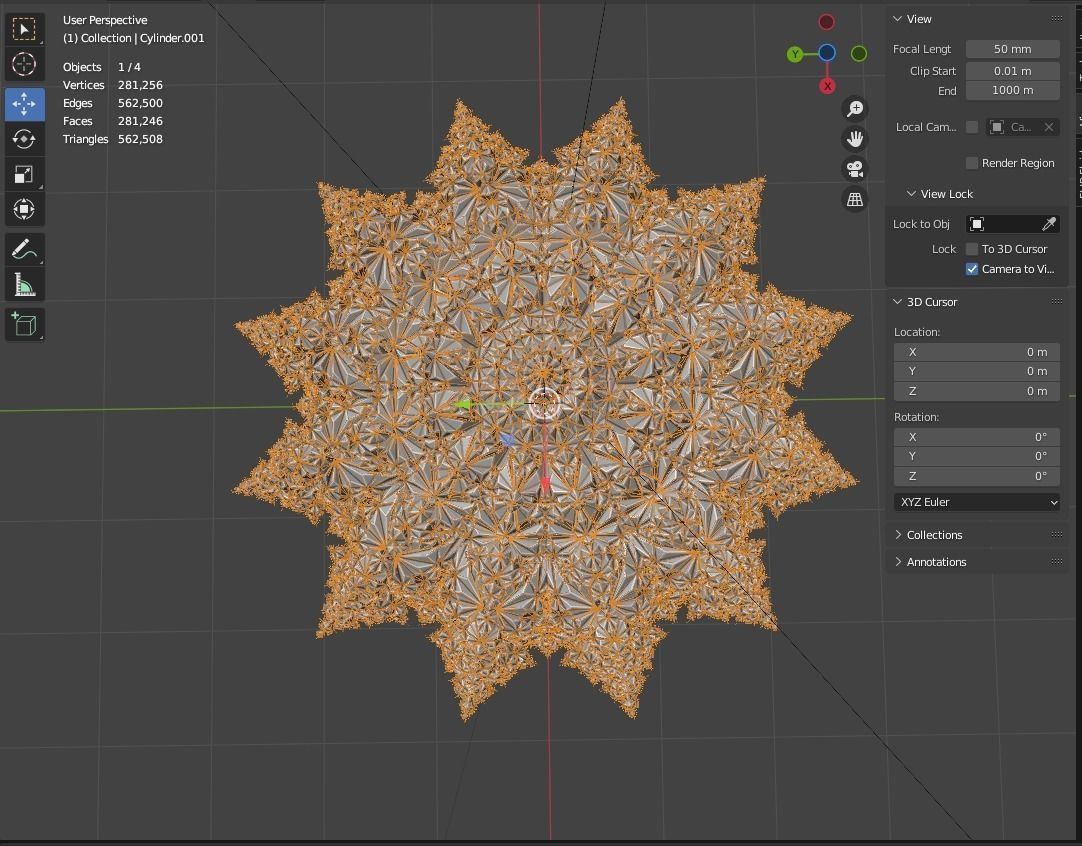Toggle the camera view icon
This screenshot has height=846, width=1082.
(x=855, y=169)
